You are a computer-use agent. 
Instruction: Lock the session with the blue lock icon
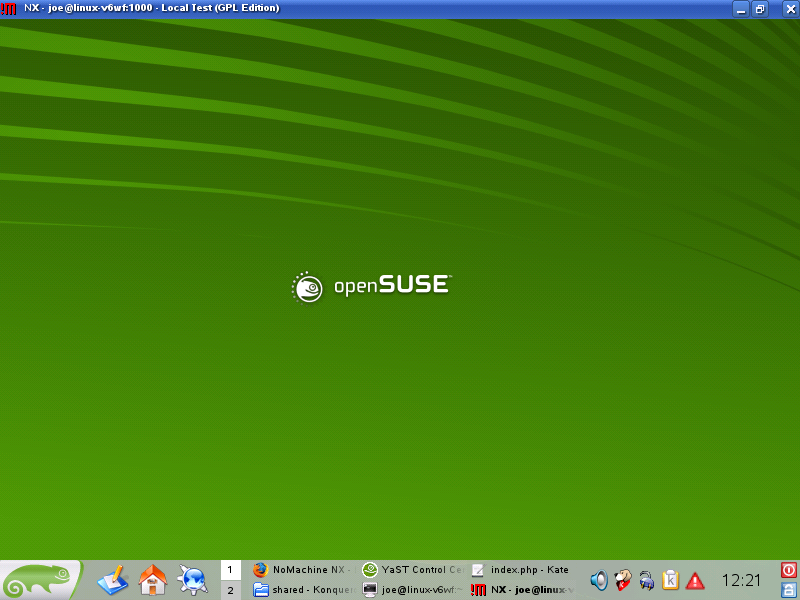point(789,590)
